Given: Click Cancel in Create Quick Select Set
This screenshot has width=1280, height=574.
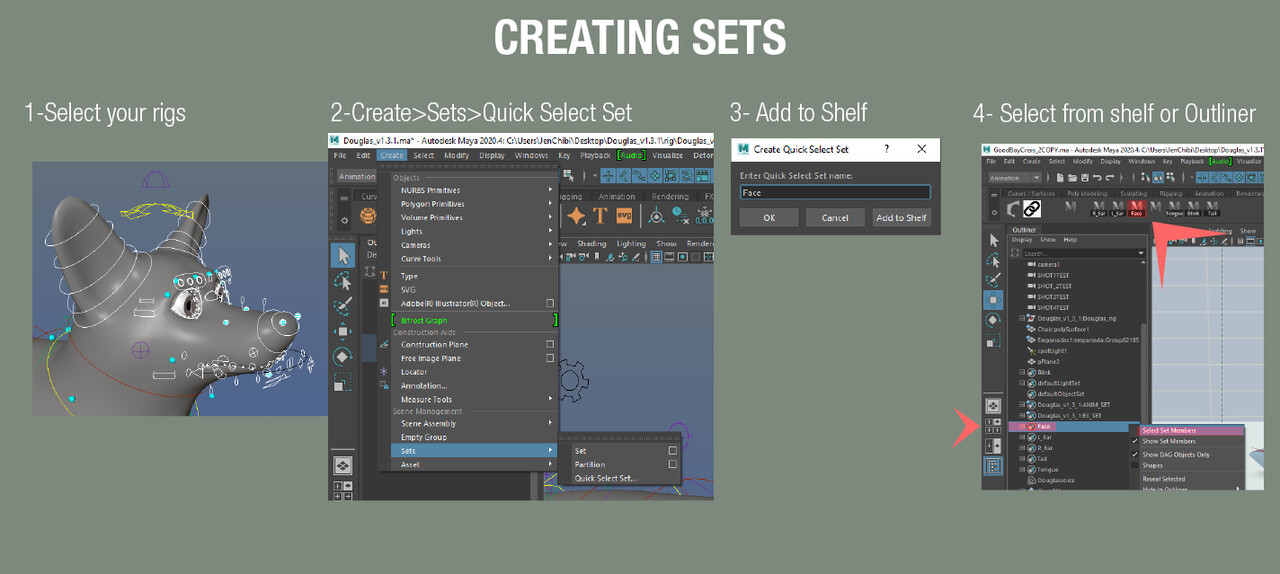Looking at the screenshot, I should tap(835, 217).
